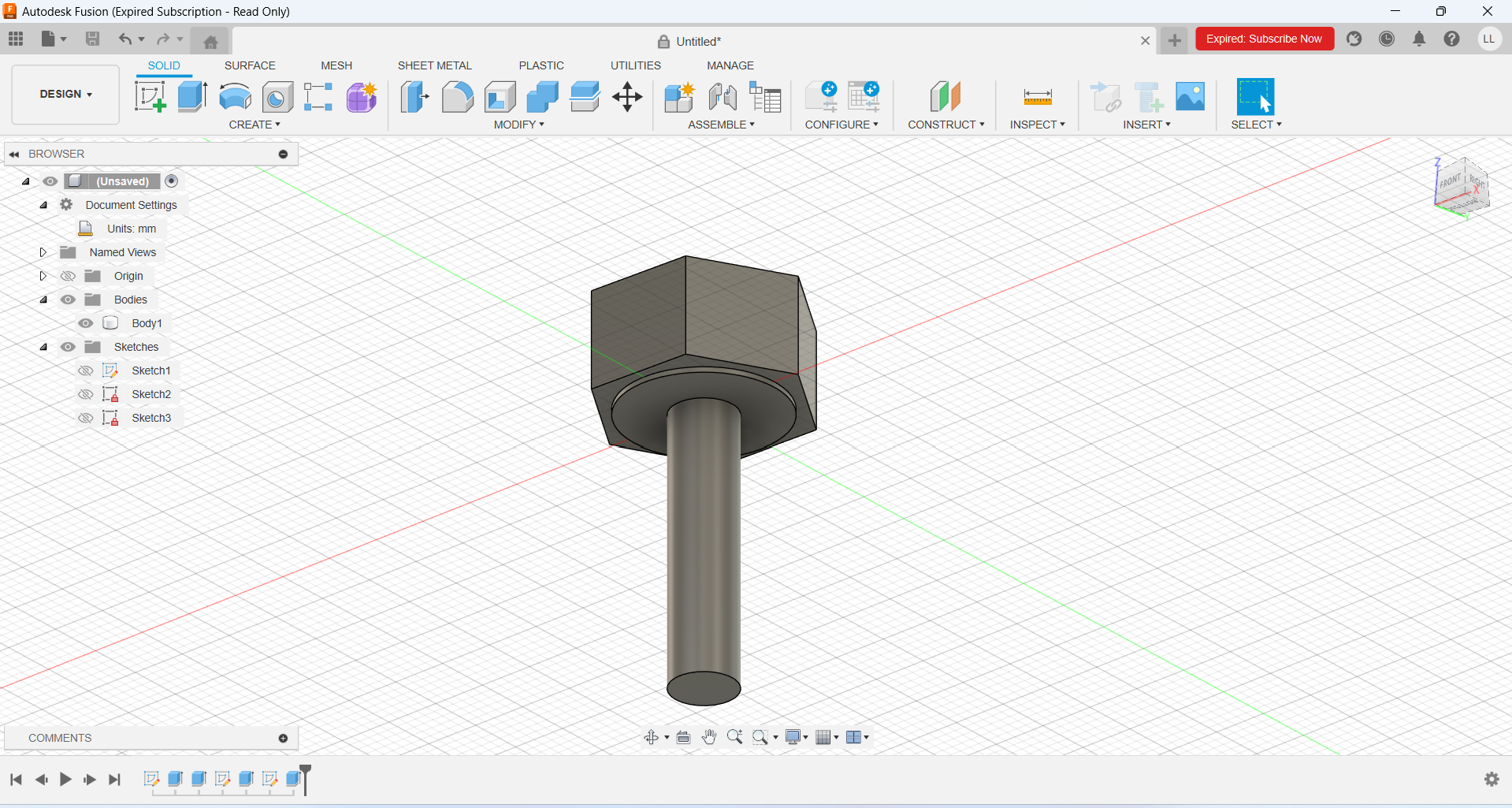This screenshot has height=808, width=1512.
Task: Click the Undo arrow
Action: pyautogui.click(x=124, y=39)
